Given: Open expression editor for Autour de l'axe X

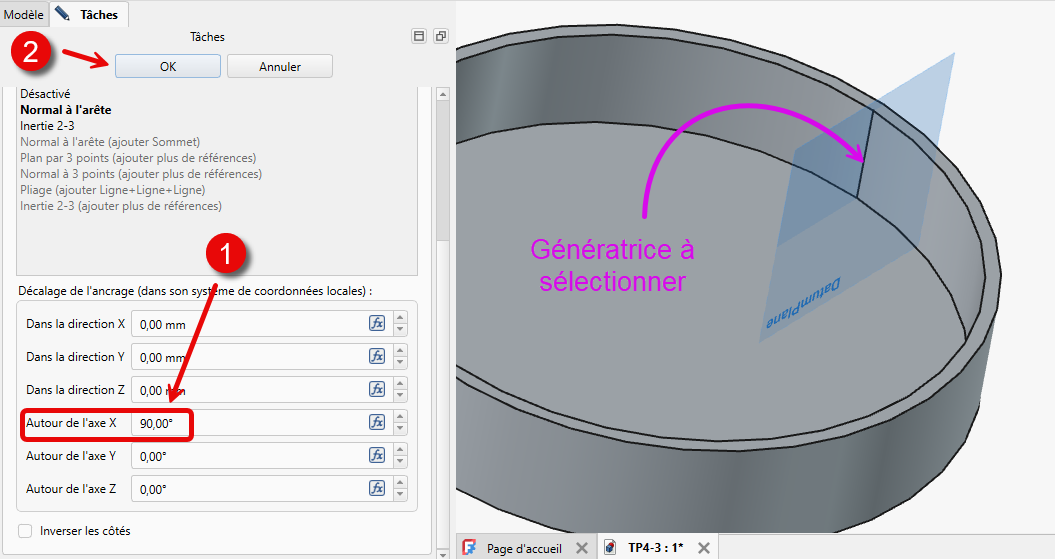Looking at the screenshot, I should pos(377,422).
